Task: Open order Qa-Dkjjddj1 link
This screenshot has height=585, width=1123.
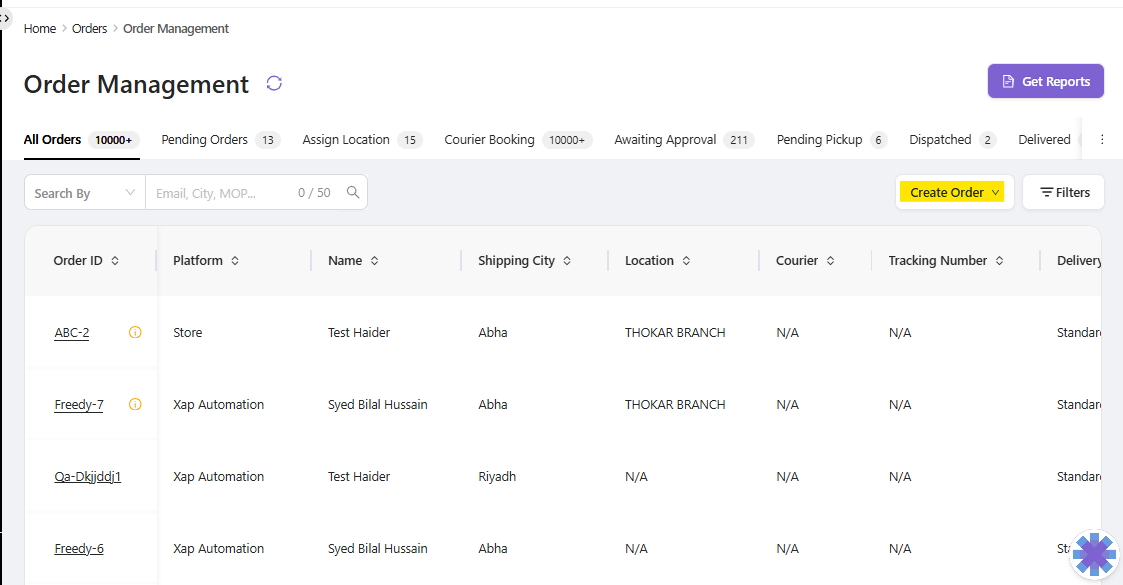Action: pos(88,477)
